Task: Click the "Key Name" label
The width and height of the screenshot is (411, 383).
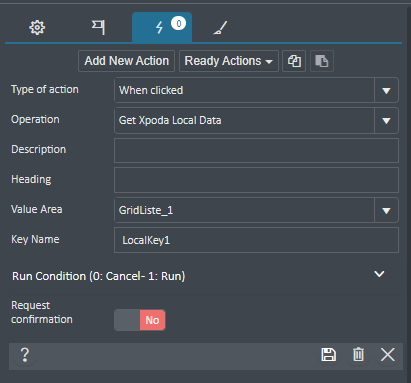Action: (x=35, y=239)
